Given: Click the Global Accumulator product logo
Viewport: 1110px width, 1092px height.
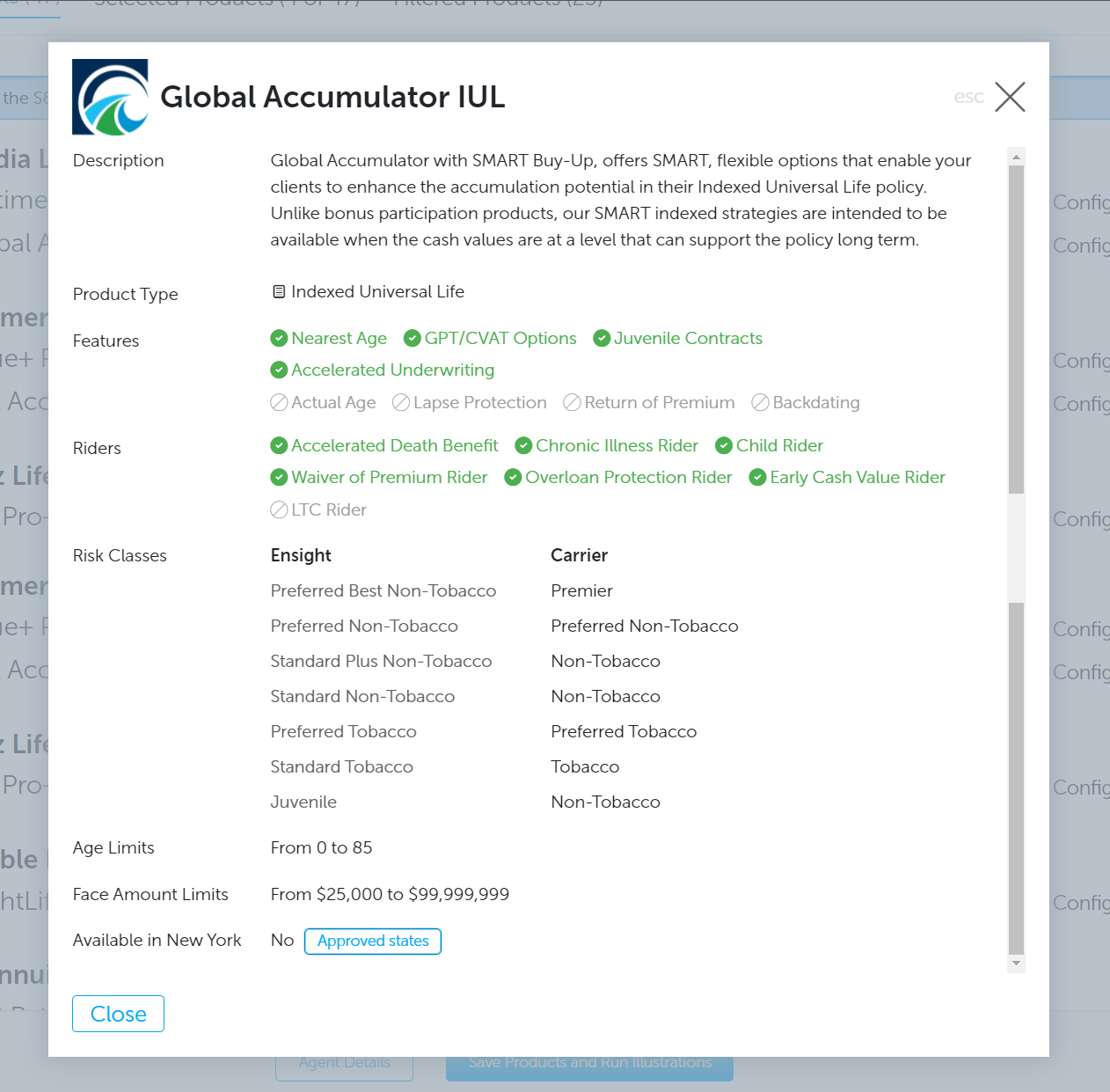Looking at the screenshot, I should click(110, 97).
